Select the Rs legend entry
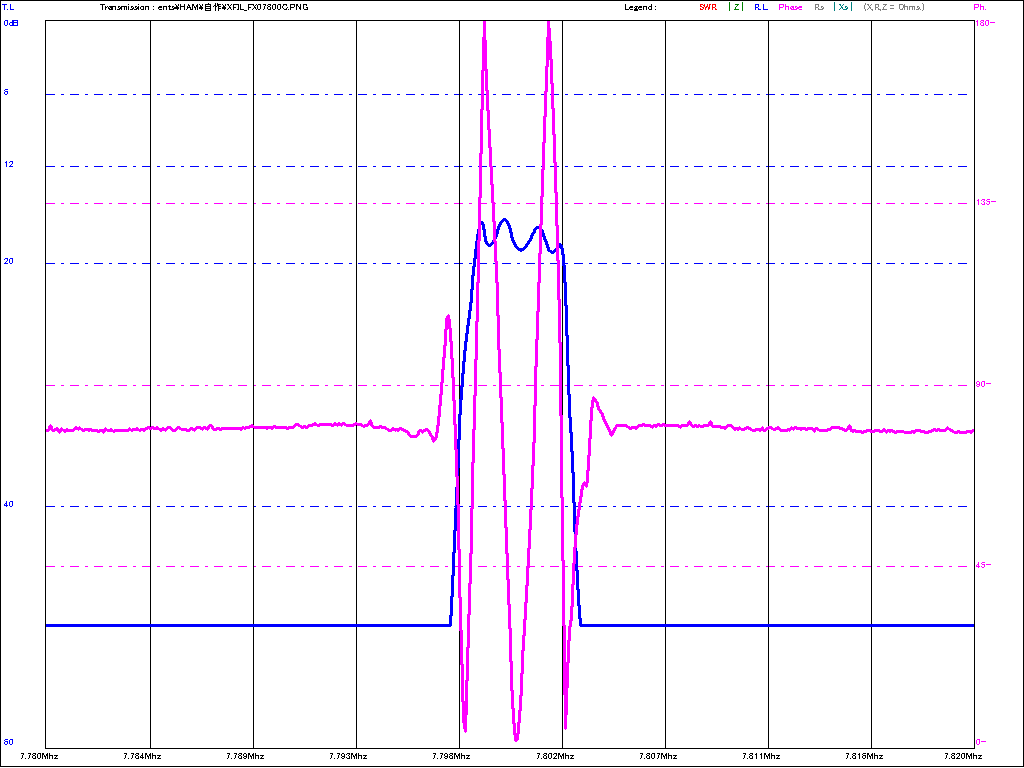The height and width of the screenshot is (768, 1024). pyautogui.click(x=819, y=7)
